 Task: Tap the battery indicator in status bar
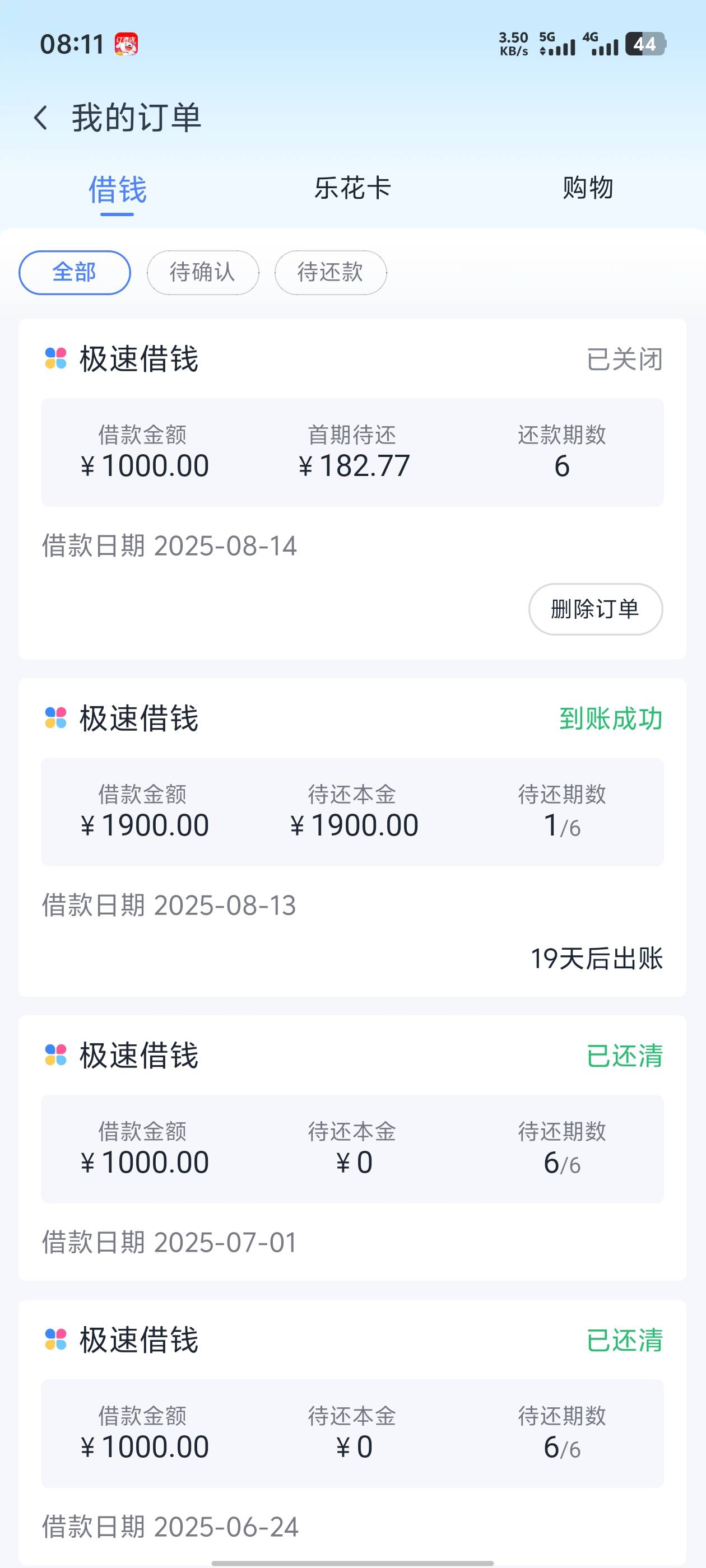tap(645, 44)
